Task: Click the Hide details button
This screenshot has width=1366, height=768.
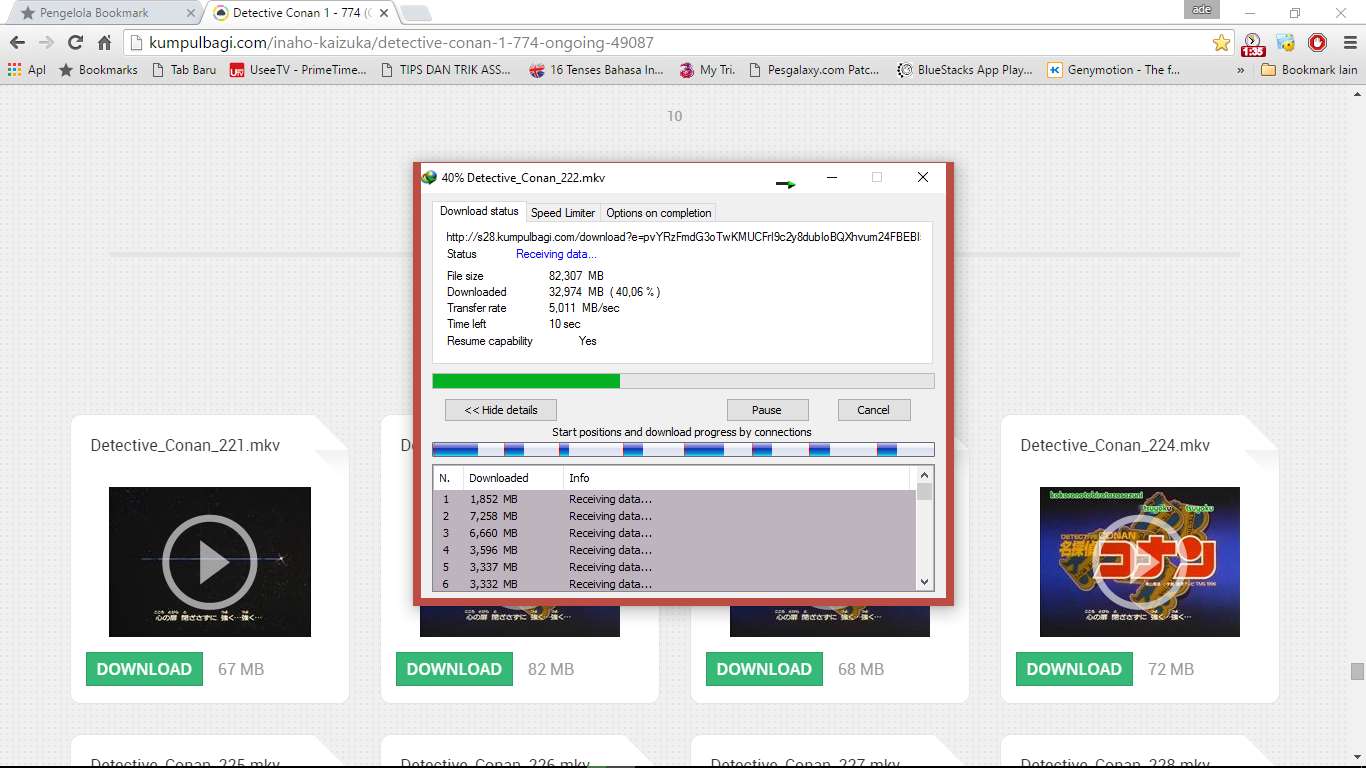Action: [501, 410]
